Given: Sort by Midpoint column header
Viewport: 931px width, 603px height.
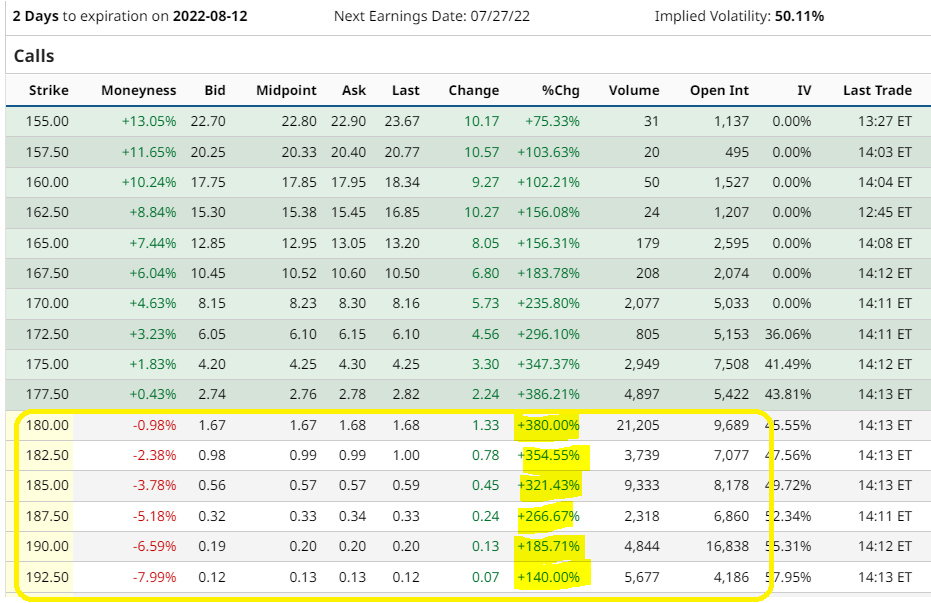Looking at the screenshot, I should [286, 90].
